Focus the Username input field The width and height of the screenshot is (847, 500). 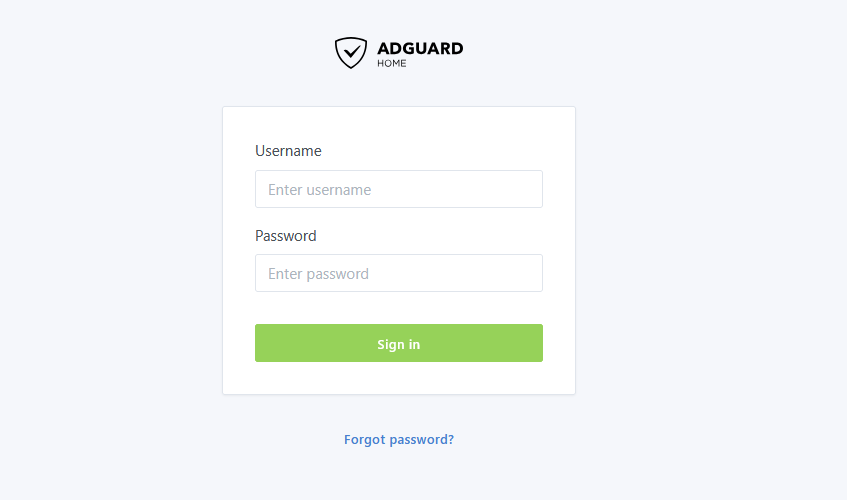(x=399, y=189)
